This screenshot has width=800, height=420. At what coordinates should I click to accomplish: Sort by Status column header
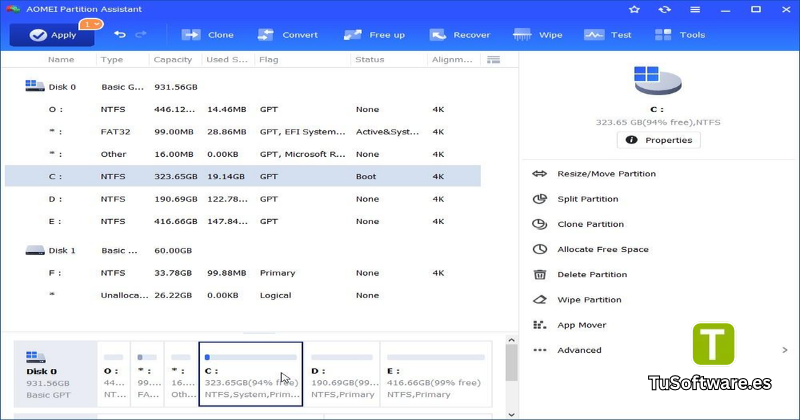[x=369, y=60]
